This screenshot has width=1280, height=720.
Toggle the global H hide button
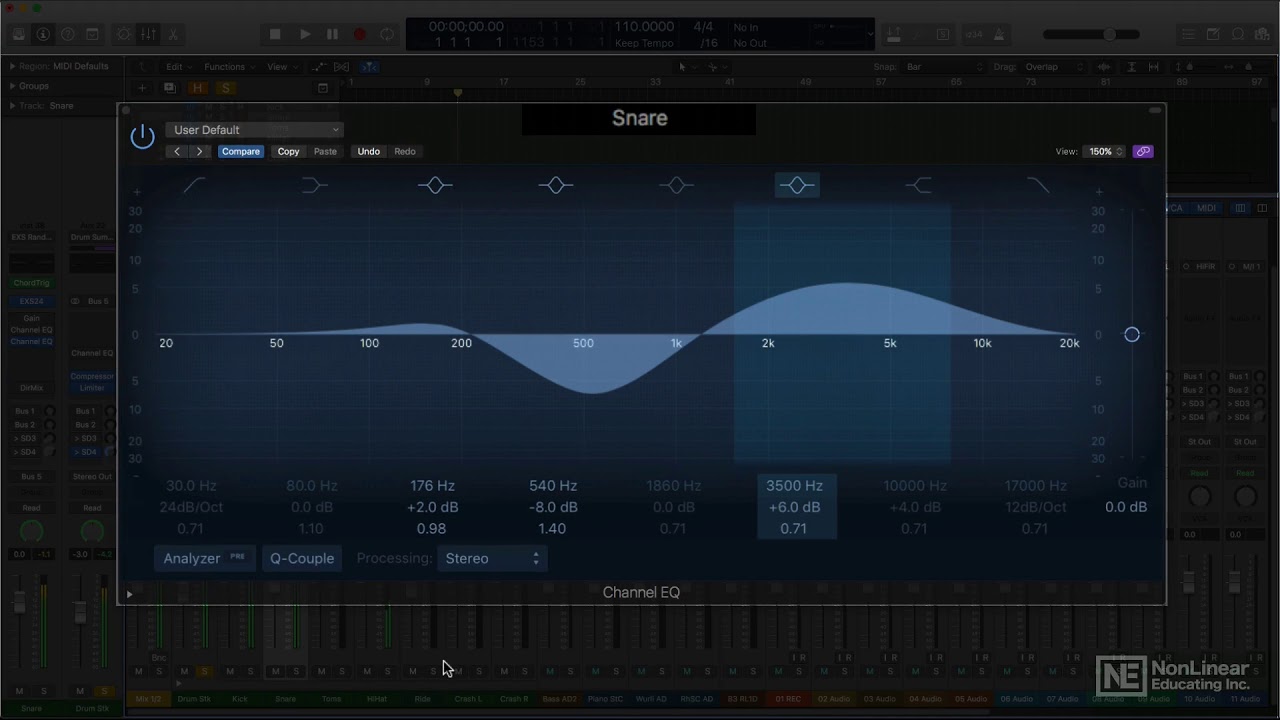pyautogui.click(x=198, y=88)
